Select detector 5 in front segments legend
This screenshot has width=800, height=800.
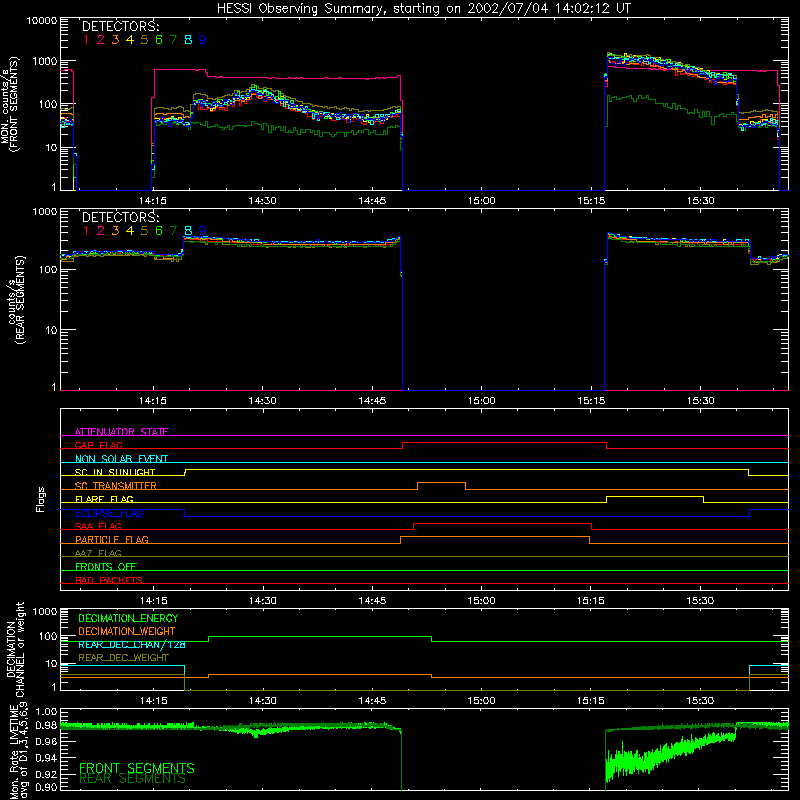[x=144, y=40]
